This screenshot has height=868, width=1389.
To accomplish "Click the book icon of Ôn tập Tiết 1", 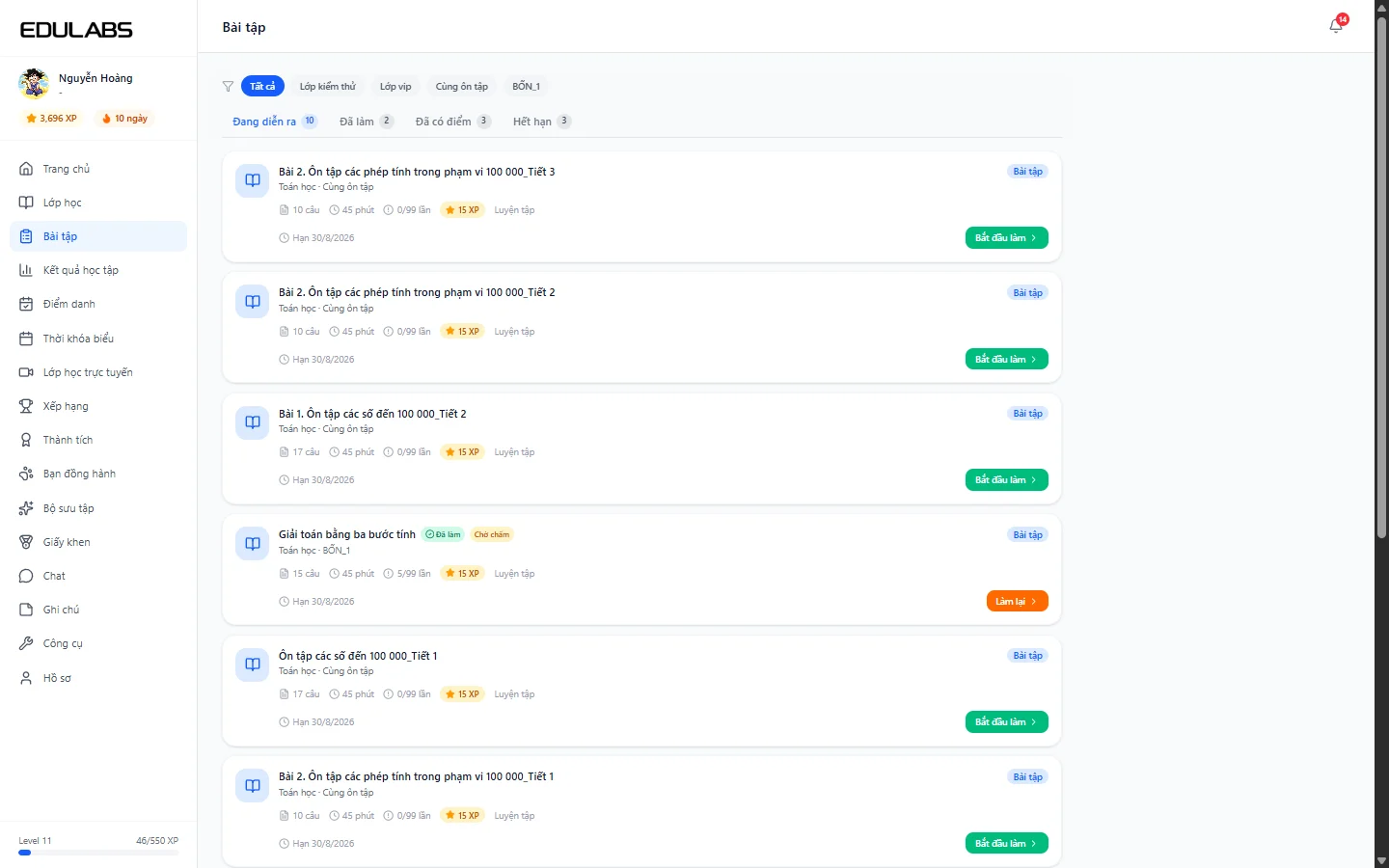I will pyautogui.click(x=253, y=665).
